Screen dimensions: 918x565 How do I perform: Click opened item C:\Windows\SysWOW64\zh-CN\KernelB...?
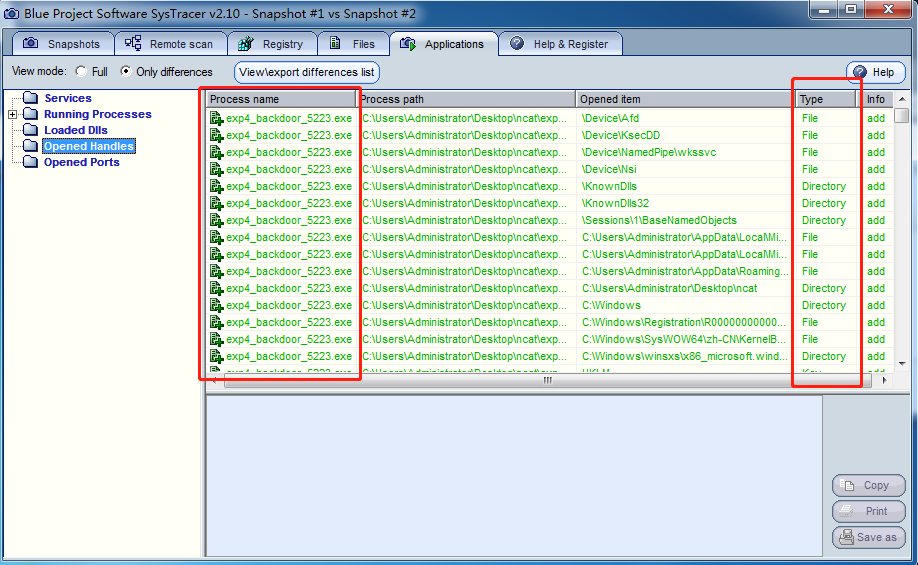(684, 339)
